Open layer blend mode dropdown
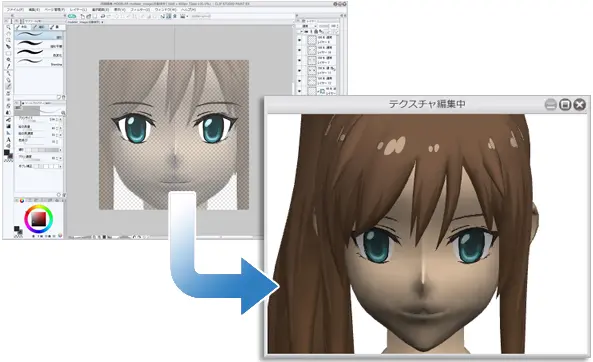The image size is (593, 362). point(307,26)
